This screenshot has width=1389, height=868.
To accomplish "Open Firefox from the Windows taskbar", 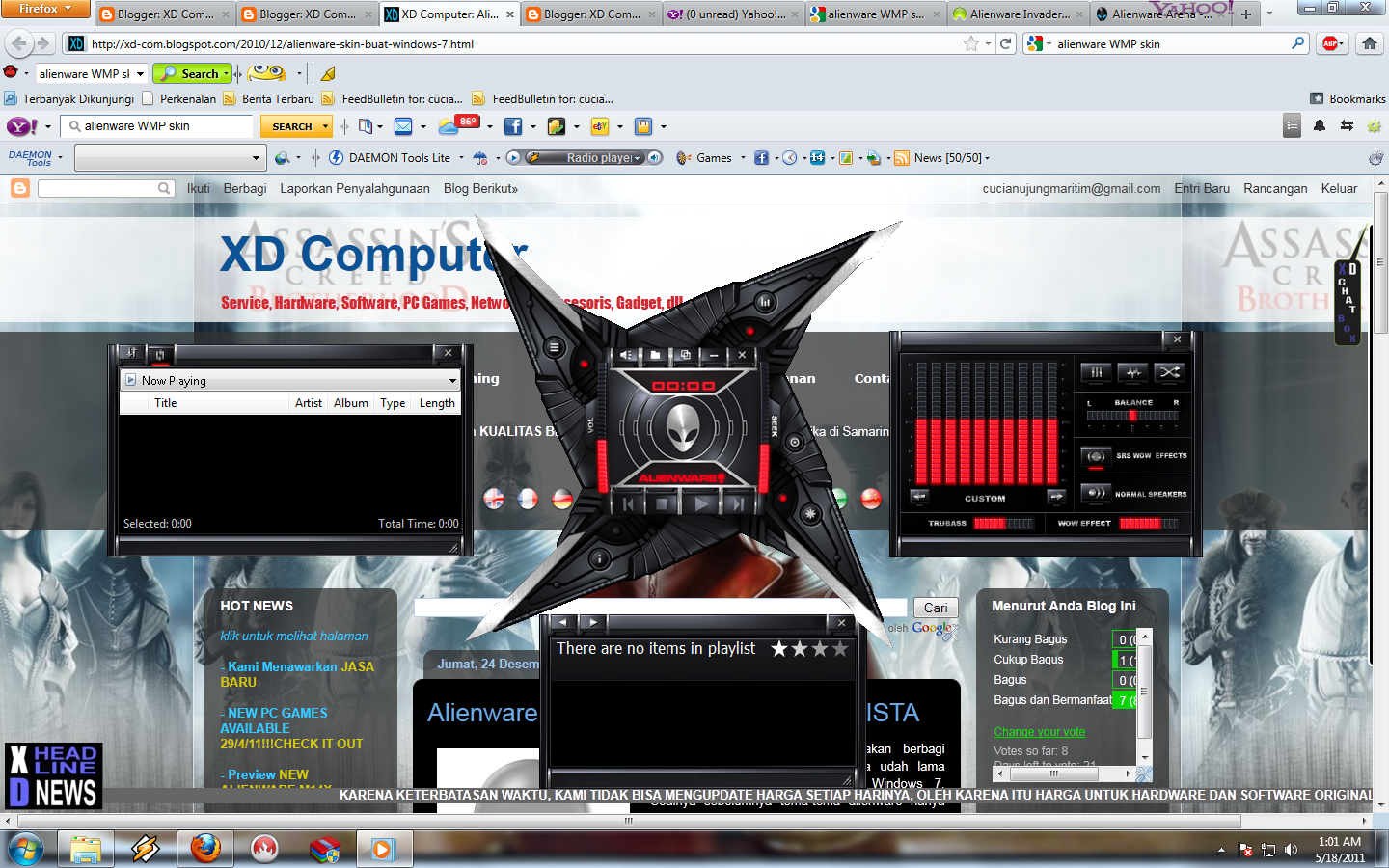I will coord(204,849).
